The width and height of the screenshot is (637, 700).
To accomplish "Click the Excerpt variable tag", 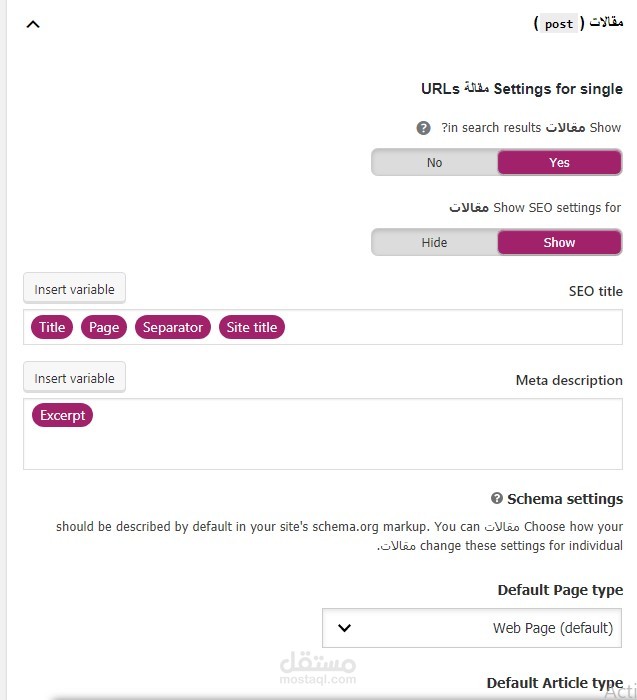I will click(x=63, y=415).
